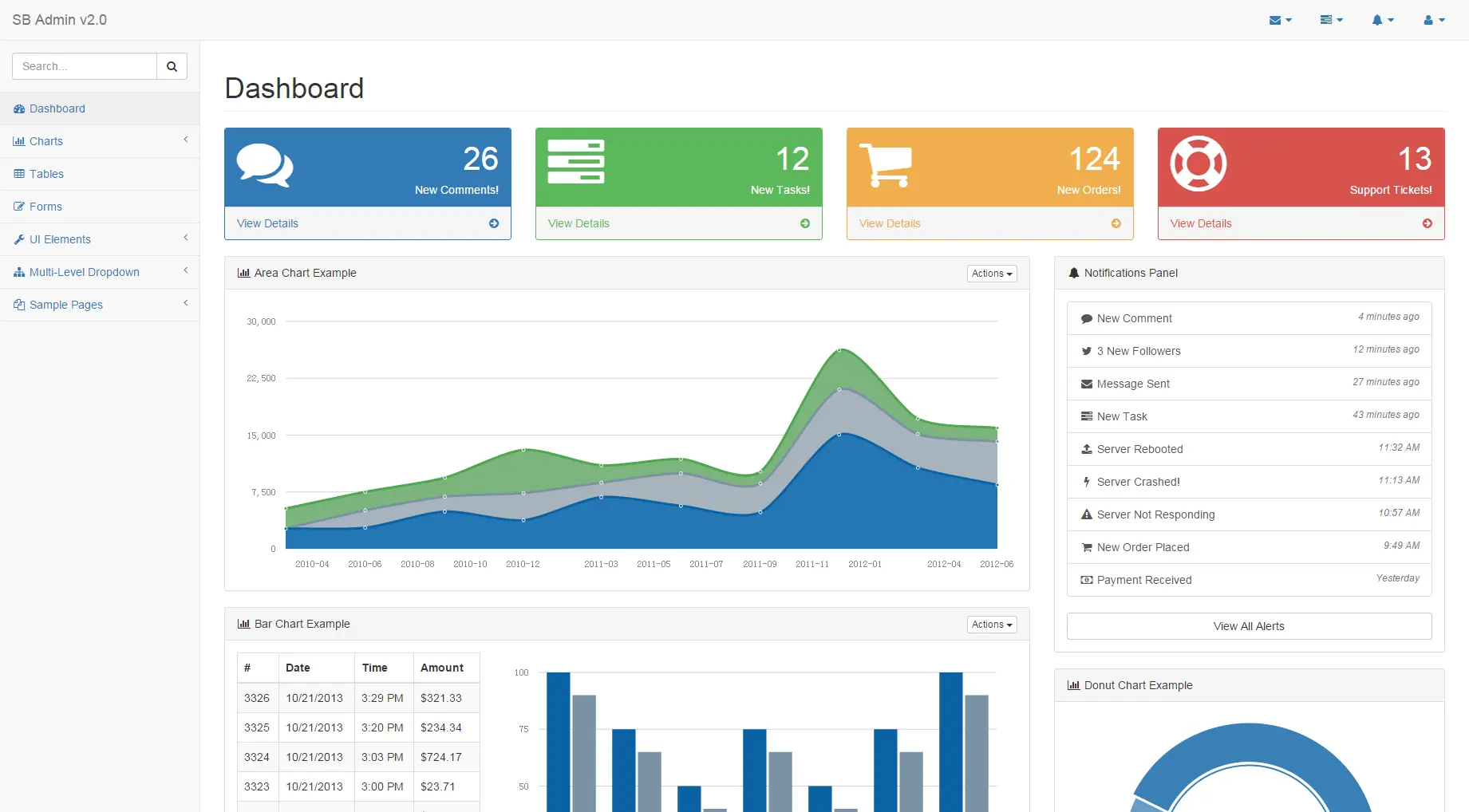Screen dimensions: 1469x812
Task: Click View Details on New Orders card
Action: [890, 223]
